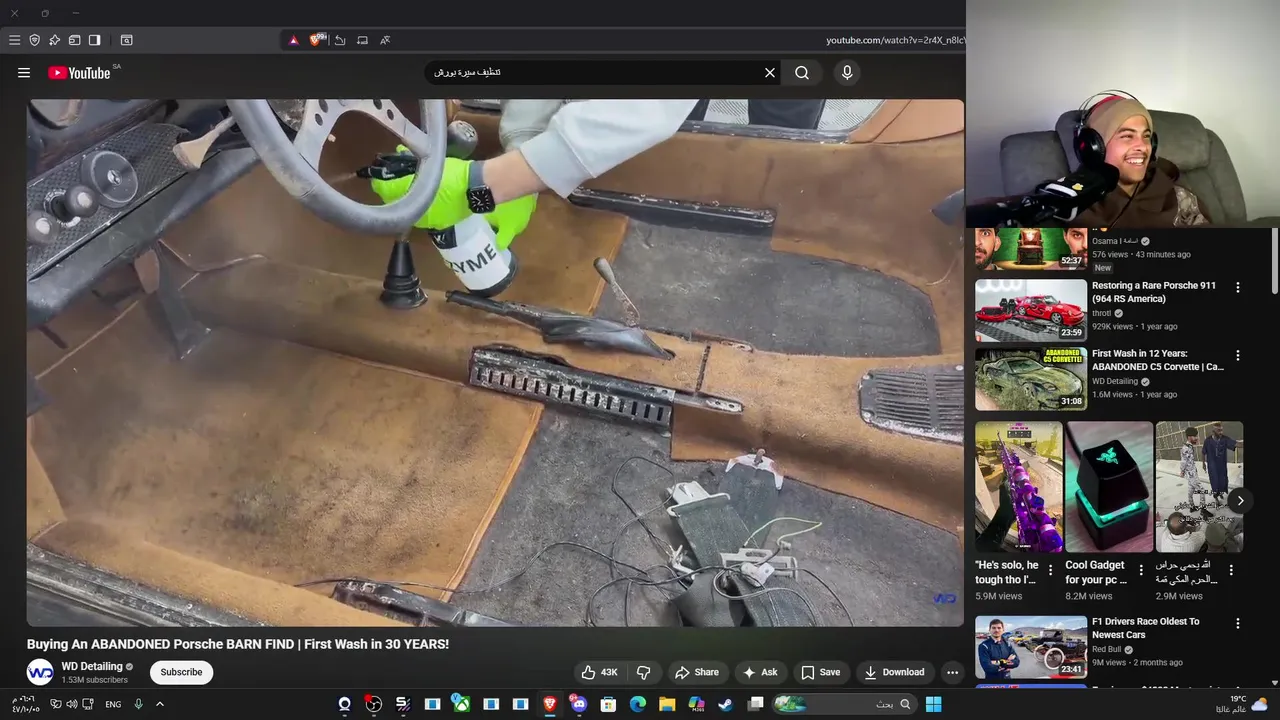The image size is (1280, 720).
Task: Open Brave browser from the taskbar
Action: (549, 704)
